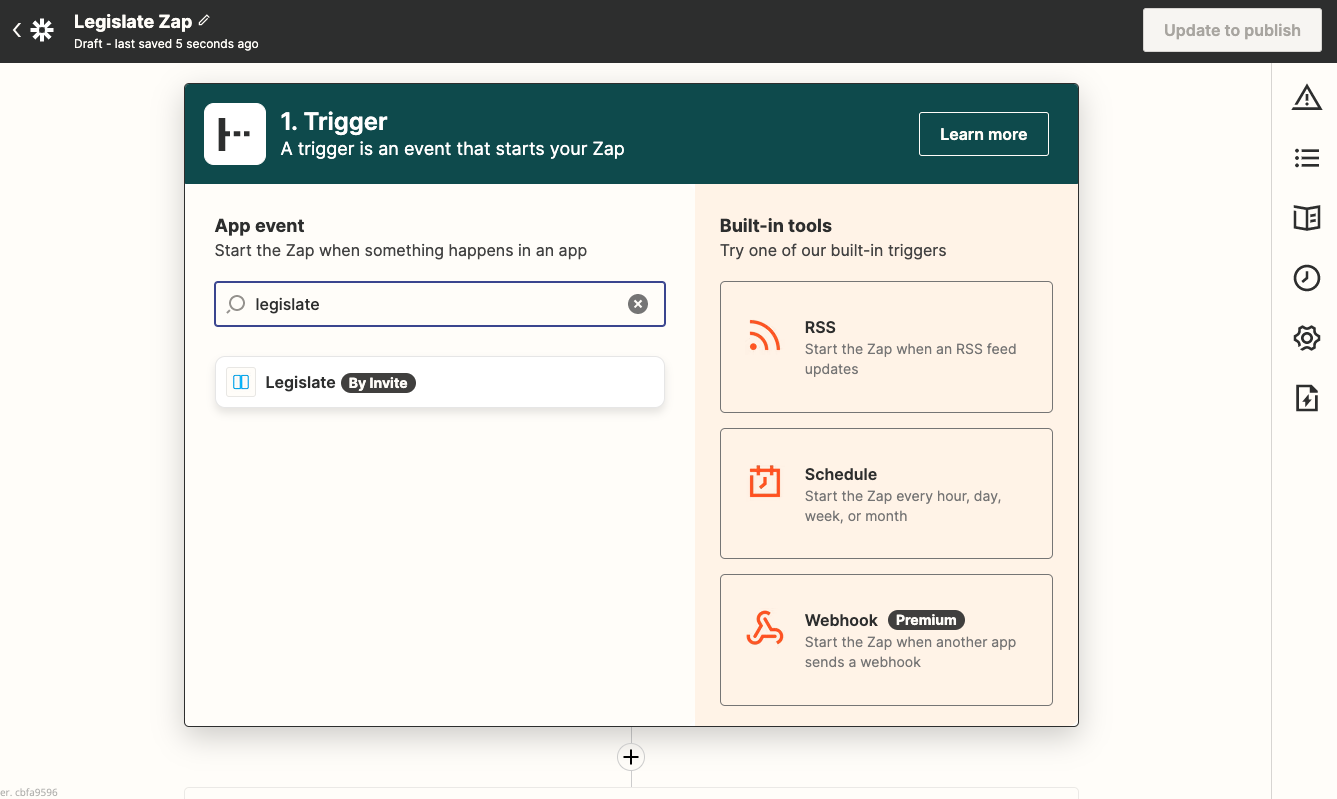The height and width of the screenshot is (799, 1337).
Task: Choose the RSS built-in trigger card
Action: point(886,347)
